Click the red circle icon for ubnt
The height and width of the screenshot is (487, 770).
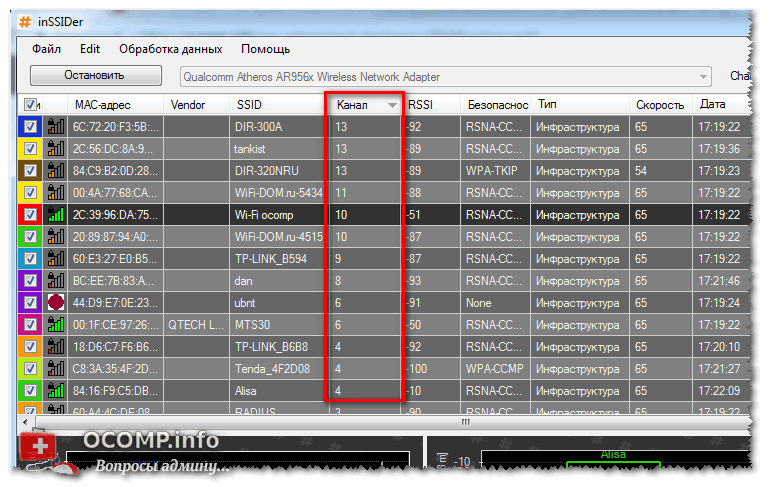pyautogui.click(x=55, y=303)
